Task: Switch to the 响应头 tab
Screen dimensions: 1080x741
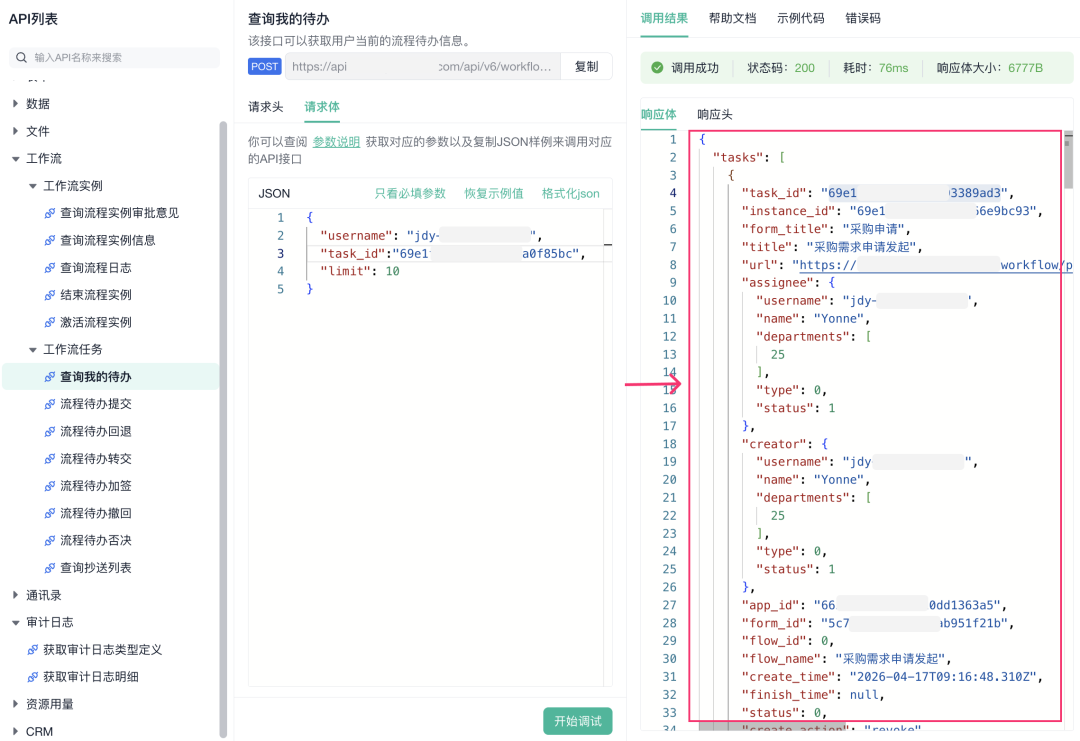Action: pyautogui.click(x=714, y=114)
